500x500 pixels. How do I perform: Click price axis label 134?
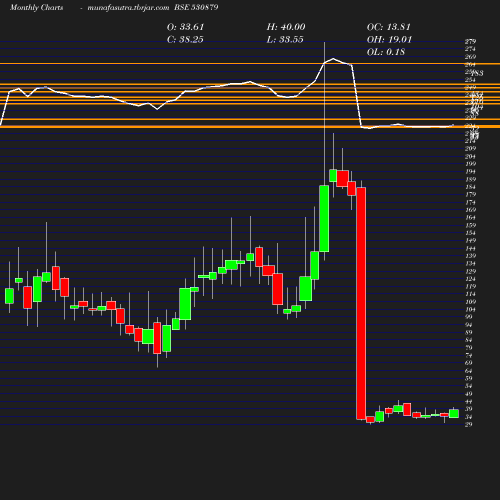[x=470, y=264]
